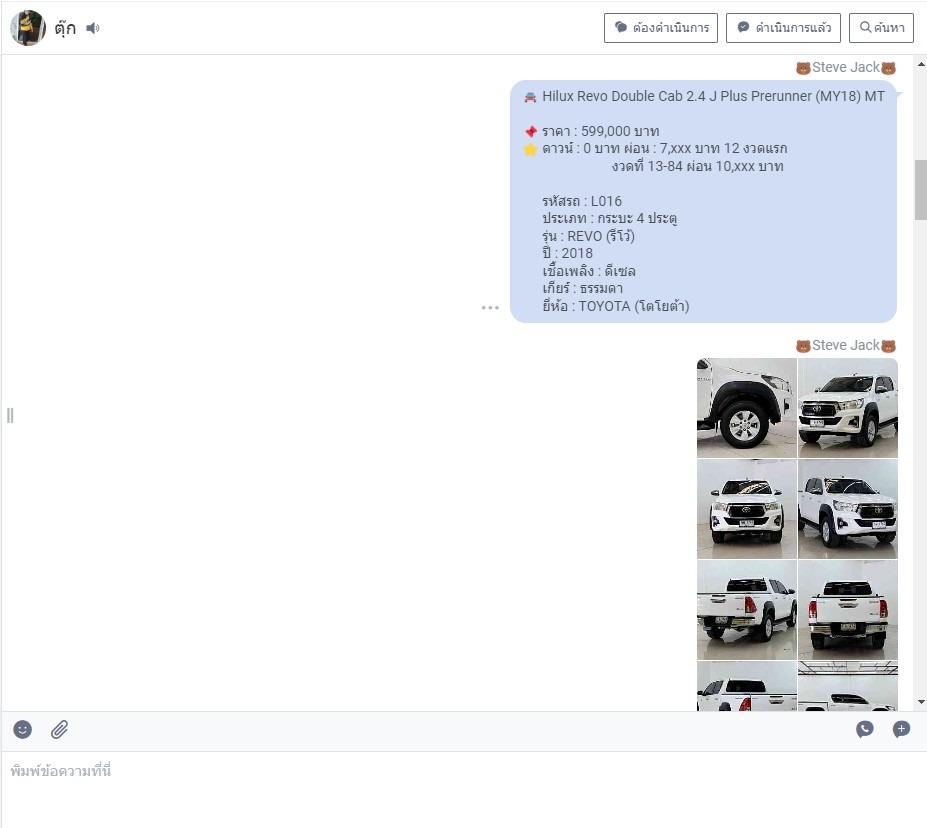Click the left panel resize handle

pyautogui.click(x=10, y=415)
